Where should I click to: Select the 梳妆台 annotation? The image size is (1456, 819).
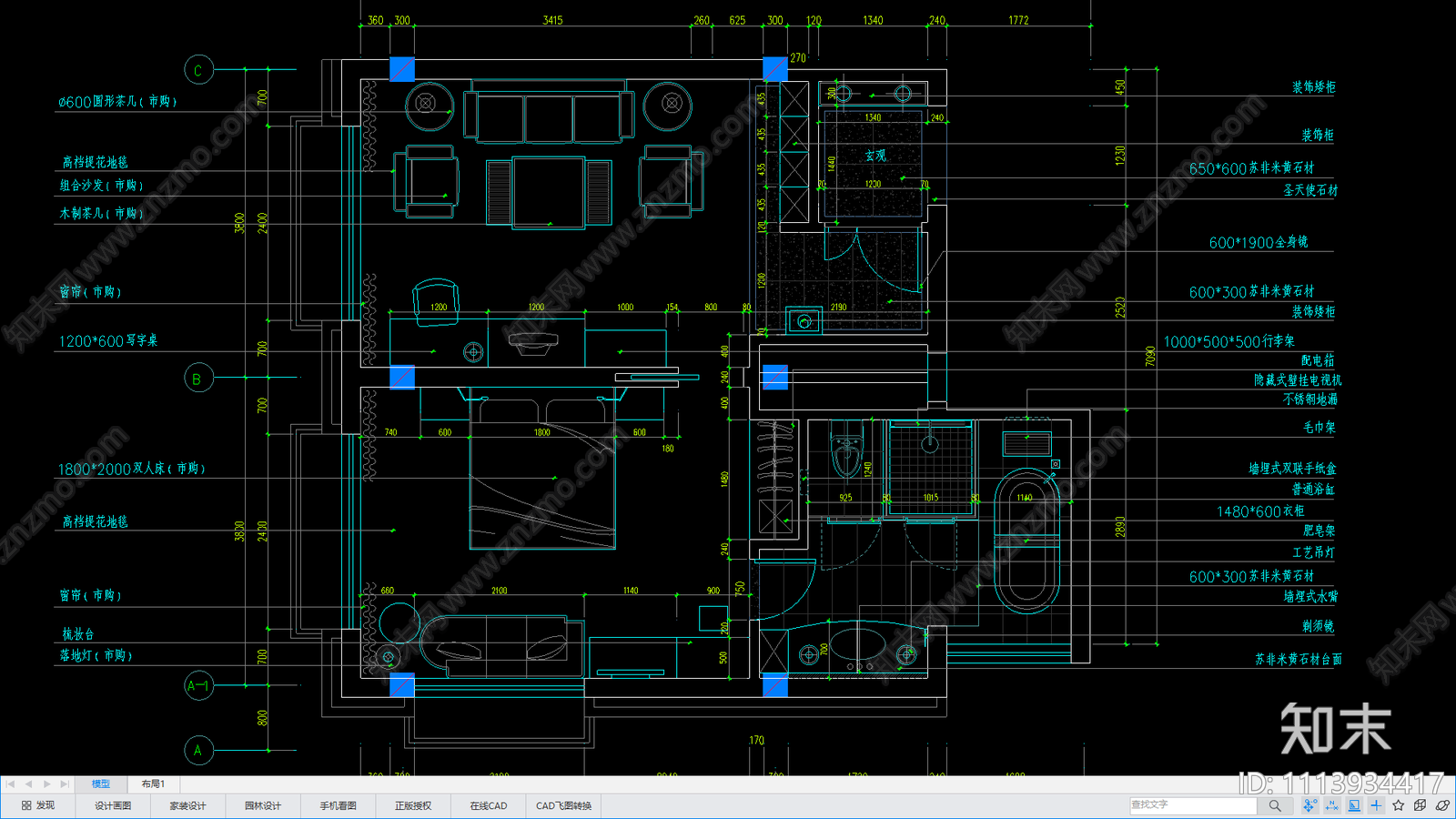point(77,634)
